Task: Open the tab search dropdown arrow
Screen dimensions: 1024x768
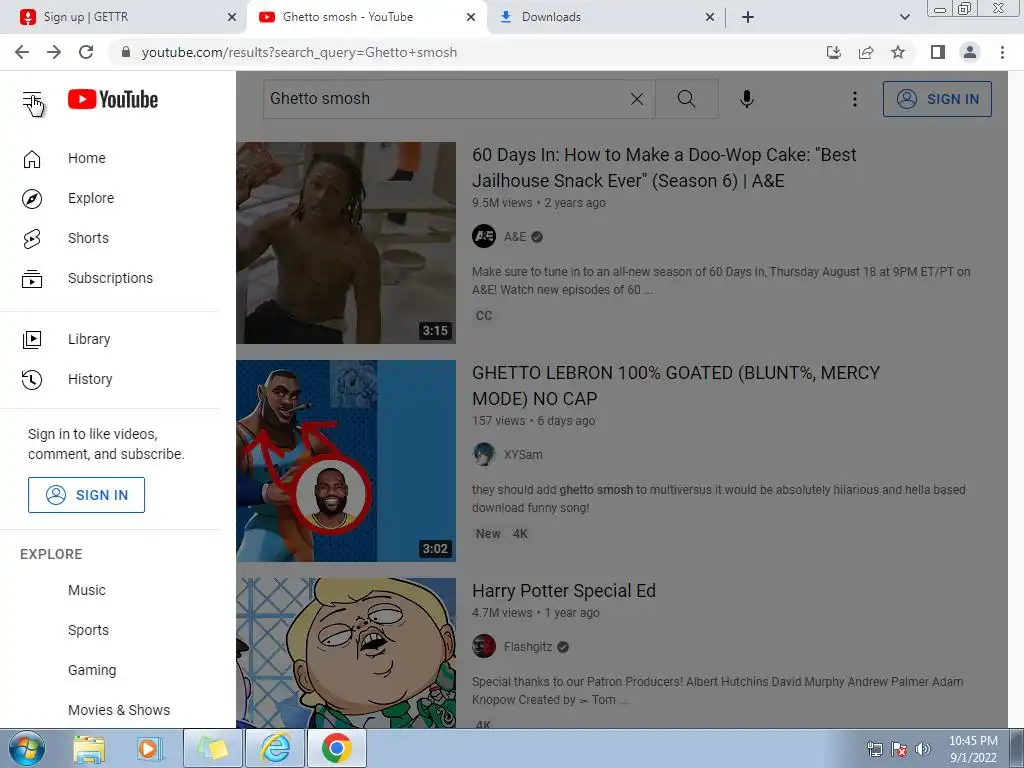Action: point(904,18)
